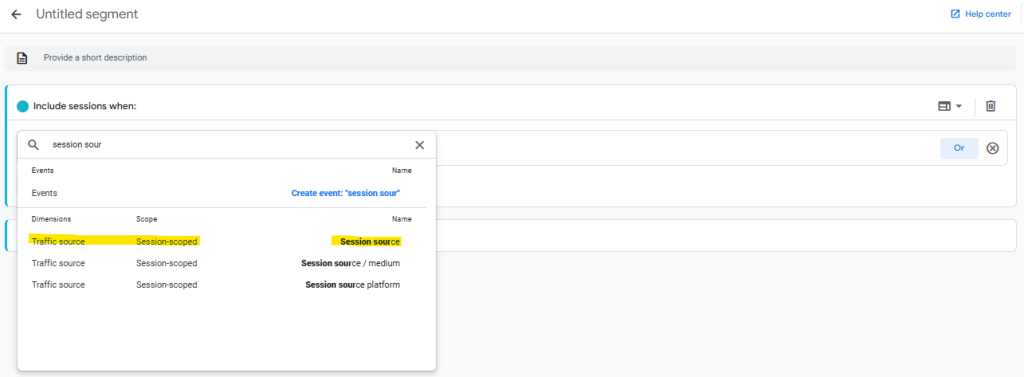This screenshot has height=377, width=1024.
Task: Rename the Untitled segment title
Action: point(87,14)
